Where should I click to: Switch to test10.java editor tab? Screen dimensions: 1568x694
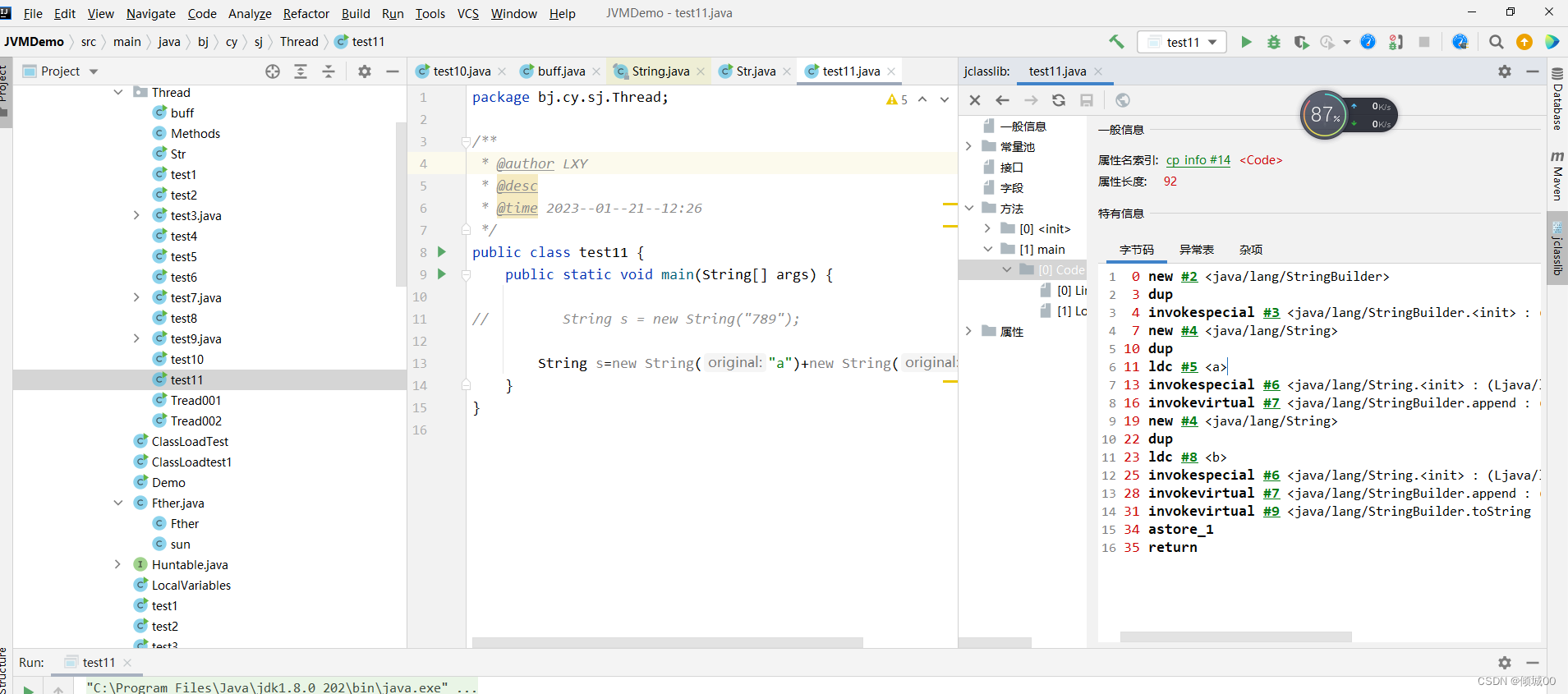point(461,71)
